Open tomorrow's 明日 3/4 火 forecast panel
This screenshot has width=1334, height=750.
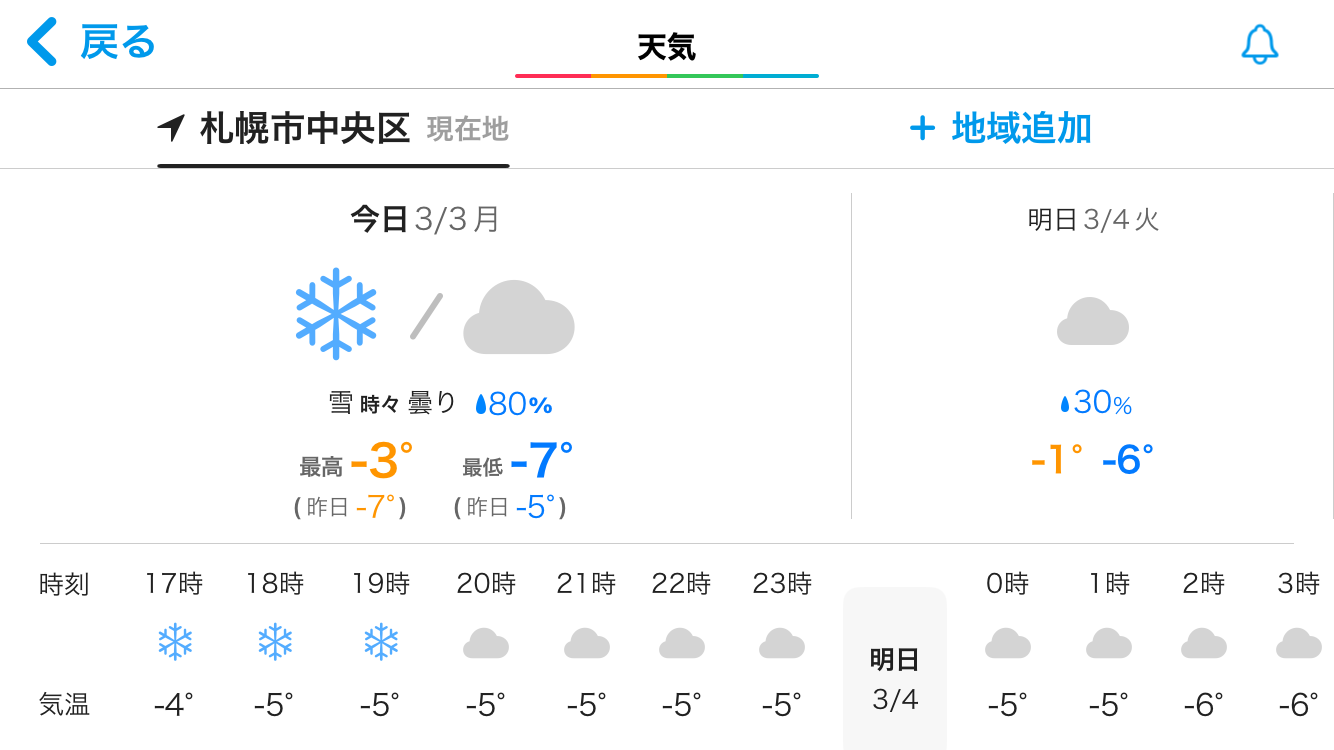[x=1092, y=356]
